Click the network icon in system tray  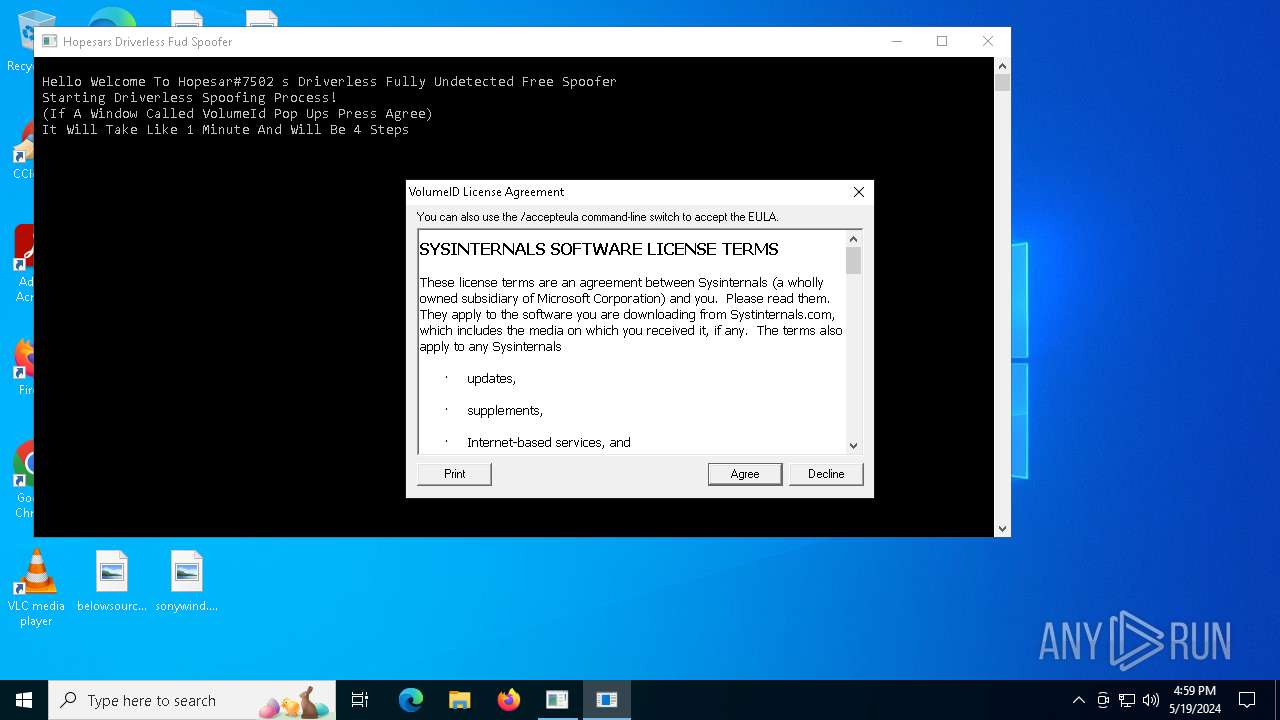coord(1127,700)
